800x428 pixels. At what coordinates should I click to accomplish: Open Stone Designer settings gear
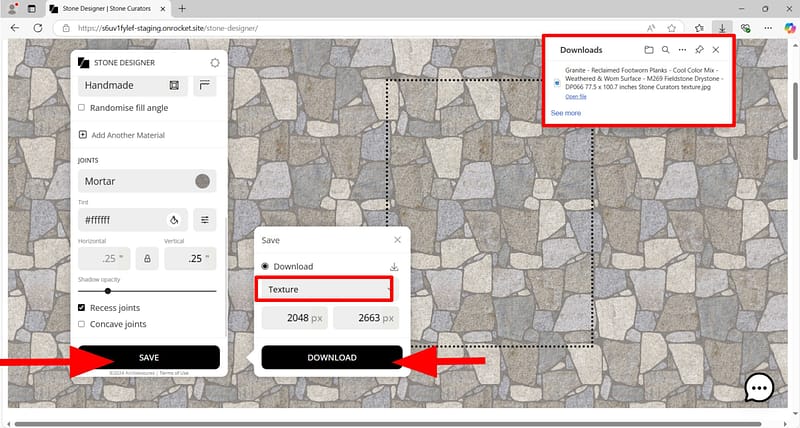click(x=214, y=62)
